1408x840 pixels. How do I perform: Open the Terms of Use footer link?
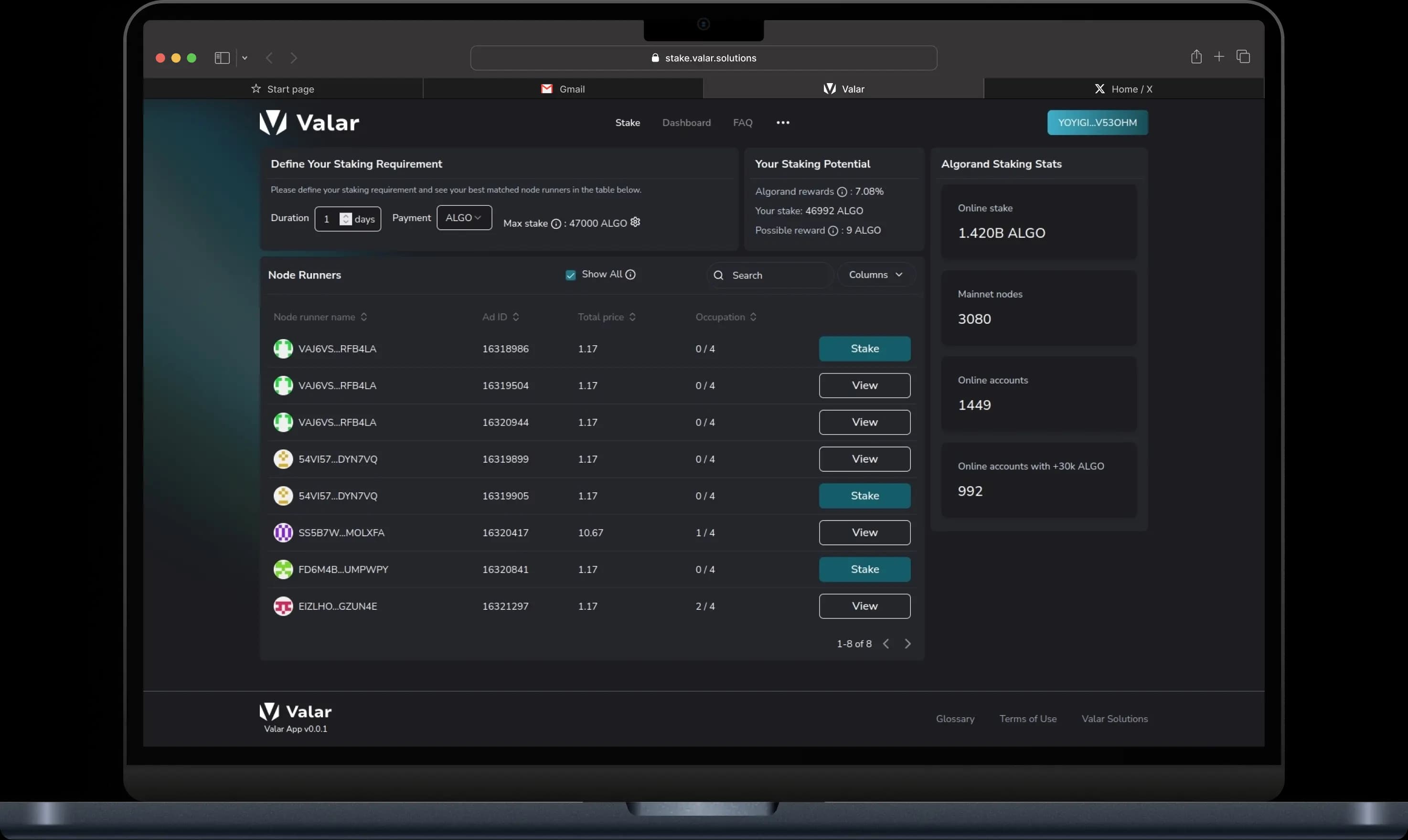coord(1027,719)
